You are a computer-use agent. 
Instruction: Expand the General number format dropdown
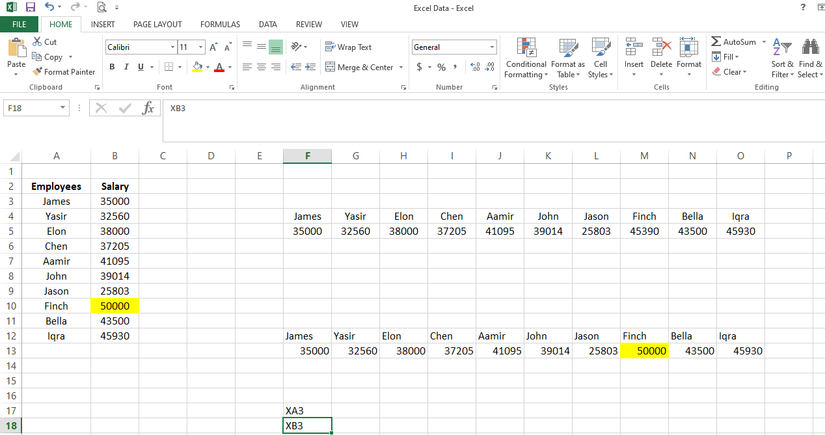coord(492,47)
